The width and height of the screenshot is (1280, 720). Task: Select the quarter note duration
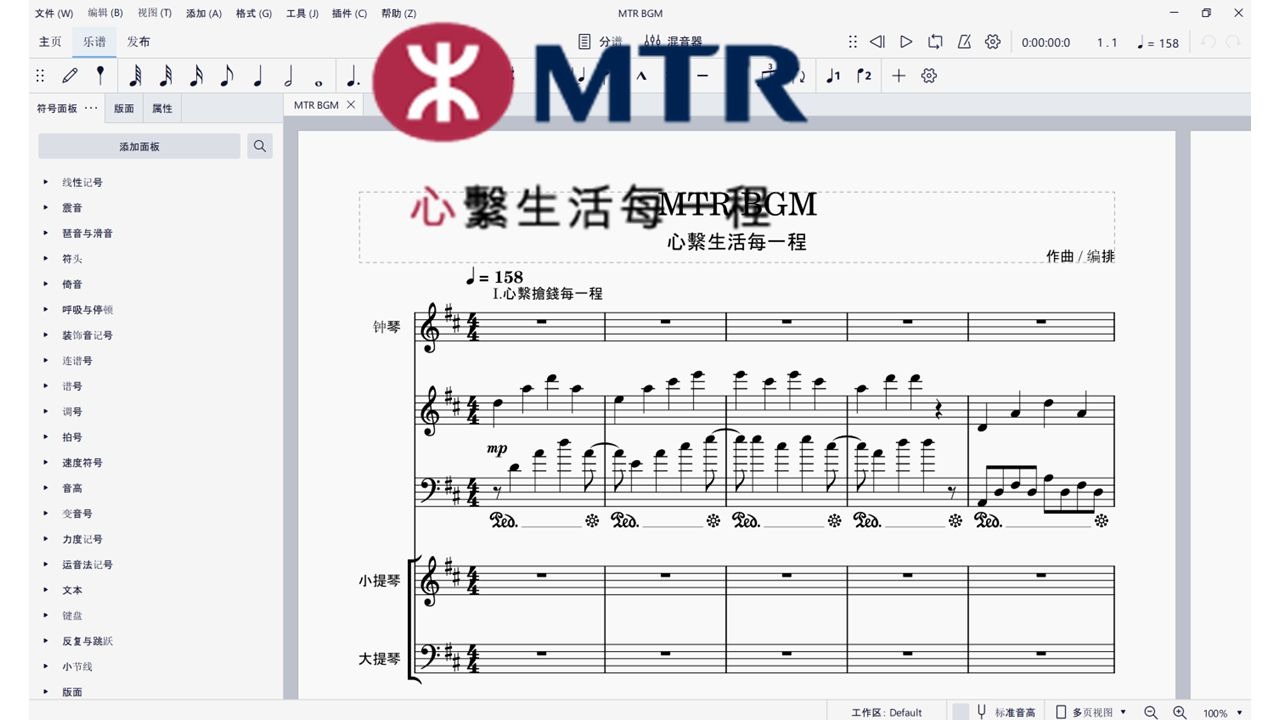[x=258, y=76]
